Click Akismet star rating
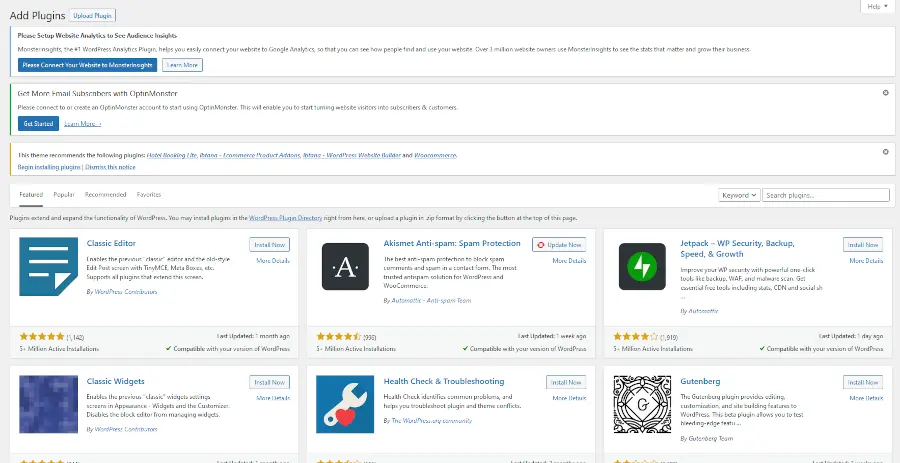The image size is (900, 463). coord(339,336)
